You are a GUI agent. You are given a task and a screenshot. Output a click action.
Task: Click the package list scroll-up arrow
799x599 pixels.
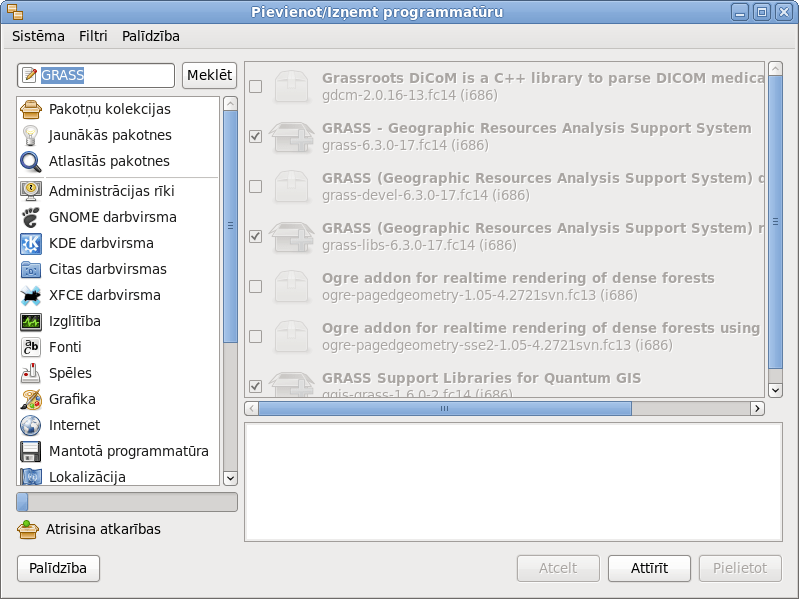(775, 69)
